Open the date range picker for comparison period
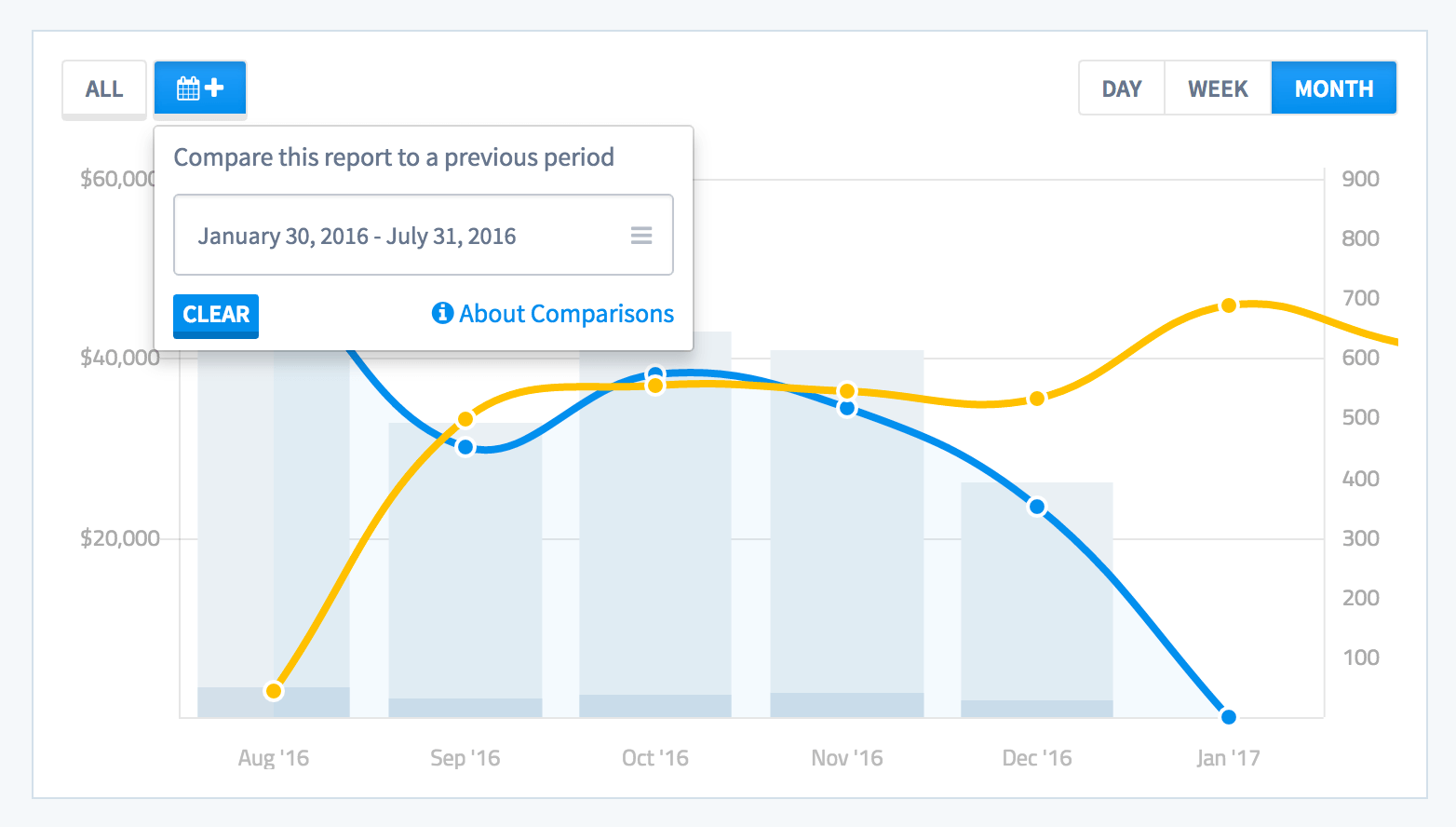The width and height of the screenshot is (1456, 827). tap(424, 235)
